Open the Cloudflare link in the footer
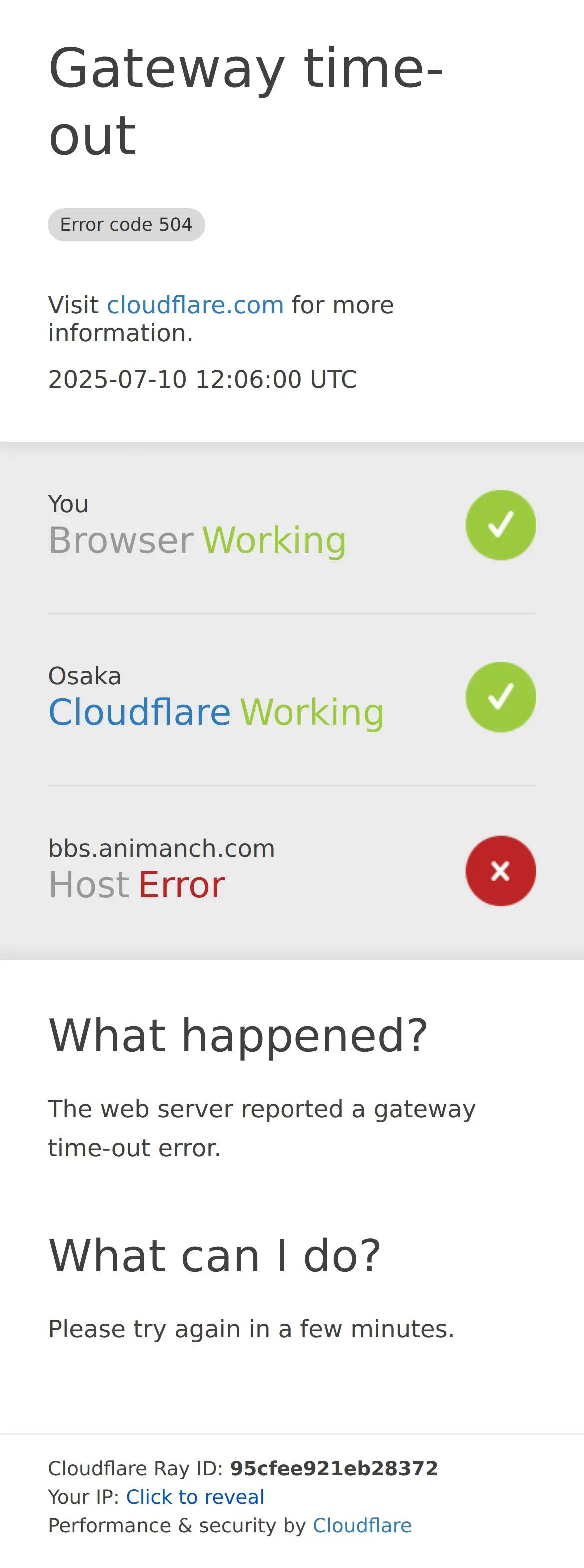 [x=362, y=1526]
